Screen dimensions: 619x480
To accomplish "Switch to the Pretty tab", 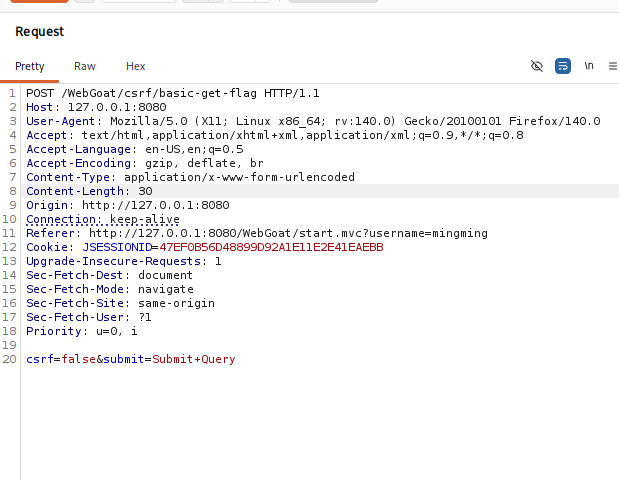I will 30,66.
